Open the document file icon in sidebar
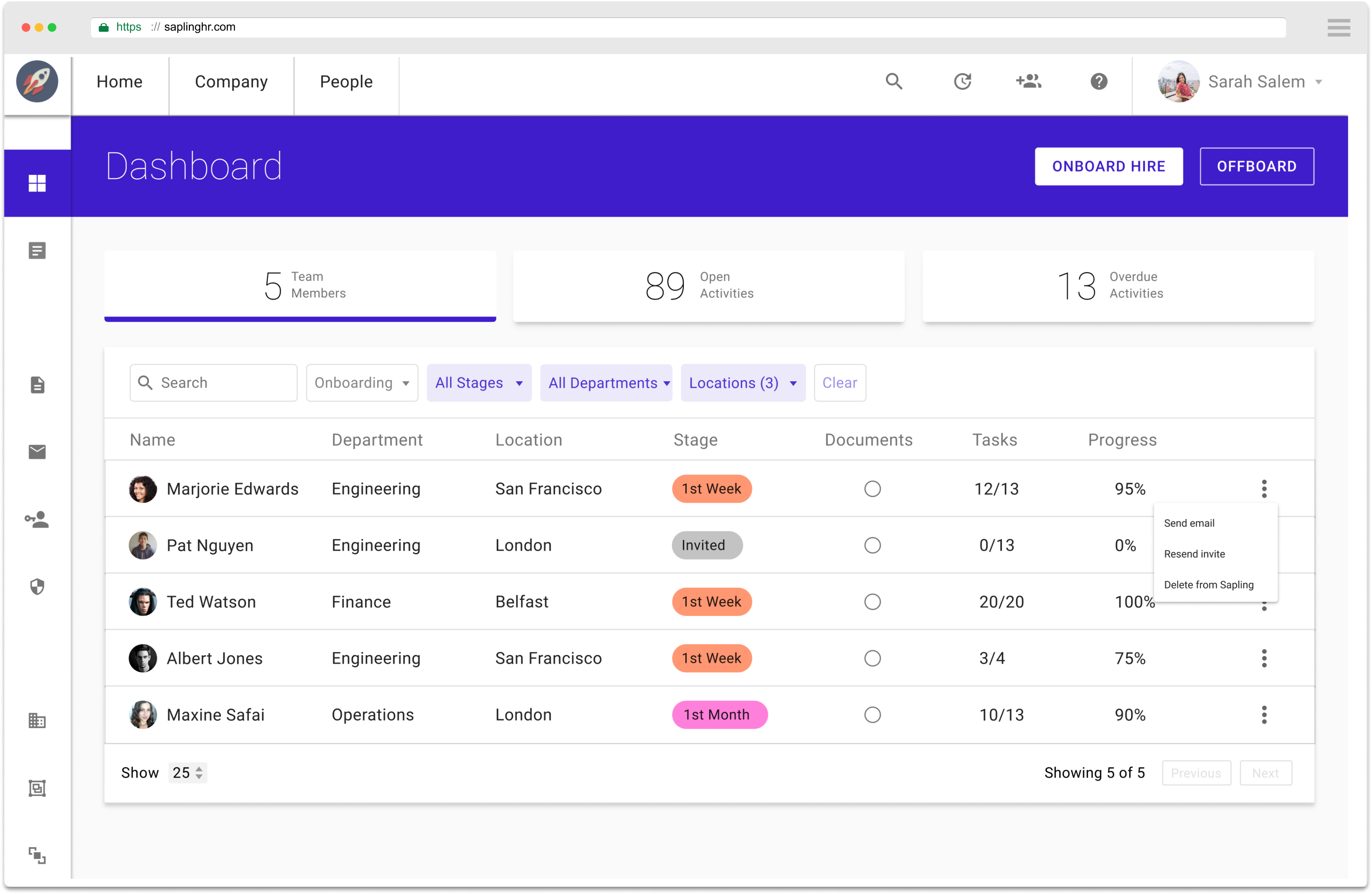This screenshot has width=1372, height=894. tap(38, 385)
